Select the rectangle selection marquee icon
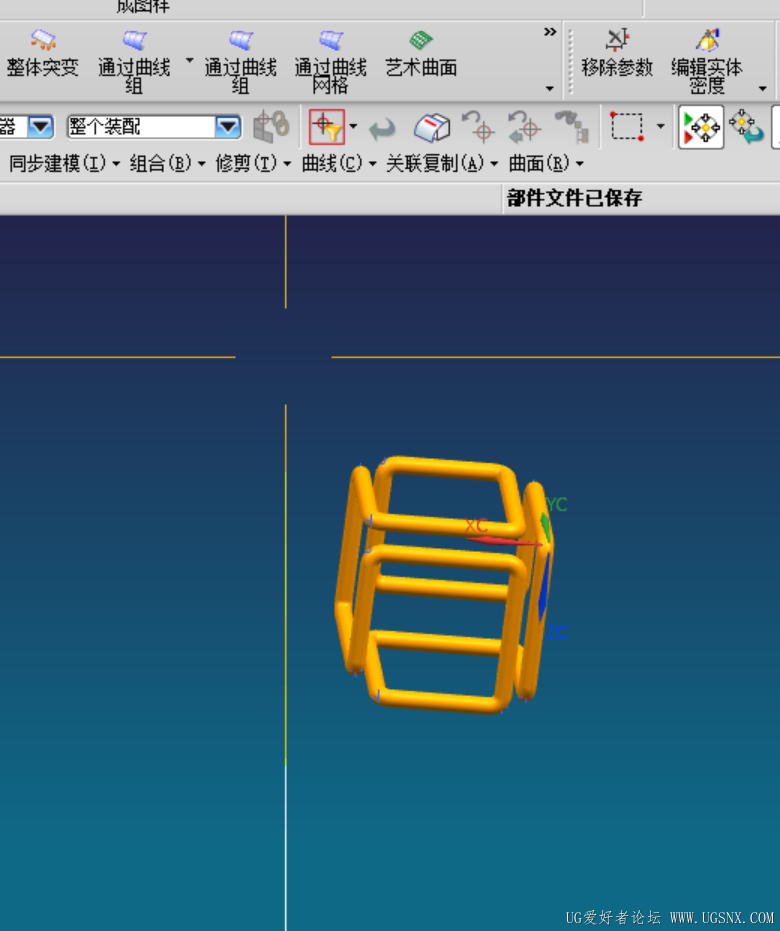 627,126
